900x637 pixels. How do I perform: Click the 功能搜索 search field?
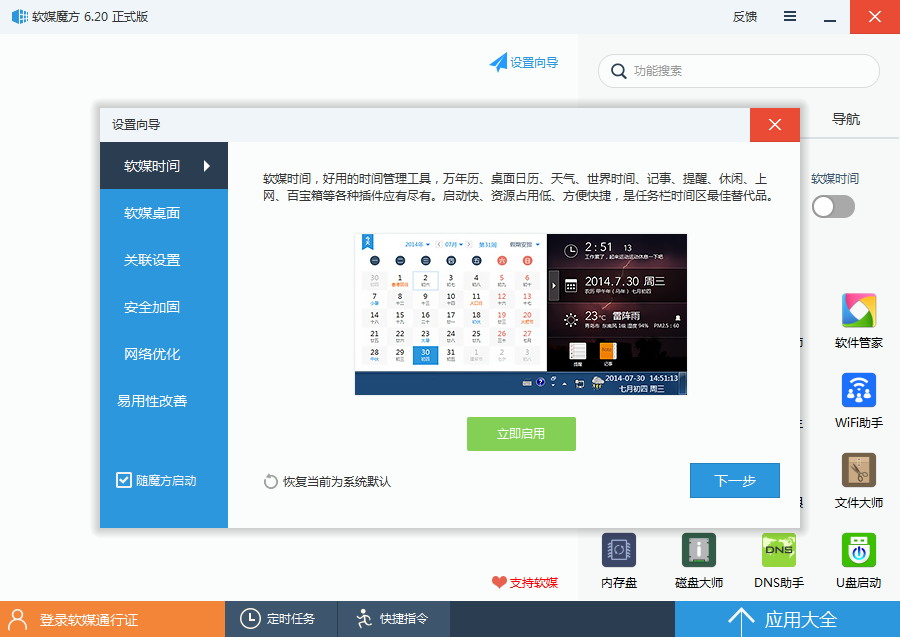point(750,71)
